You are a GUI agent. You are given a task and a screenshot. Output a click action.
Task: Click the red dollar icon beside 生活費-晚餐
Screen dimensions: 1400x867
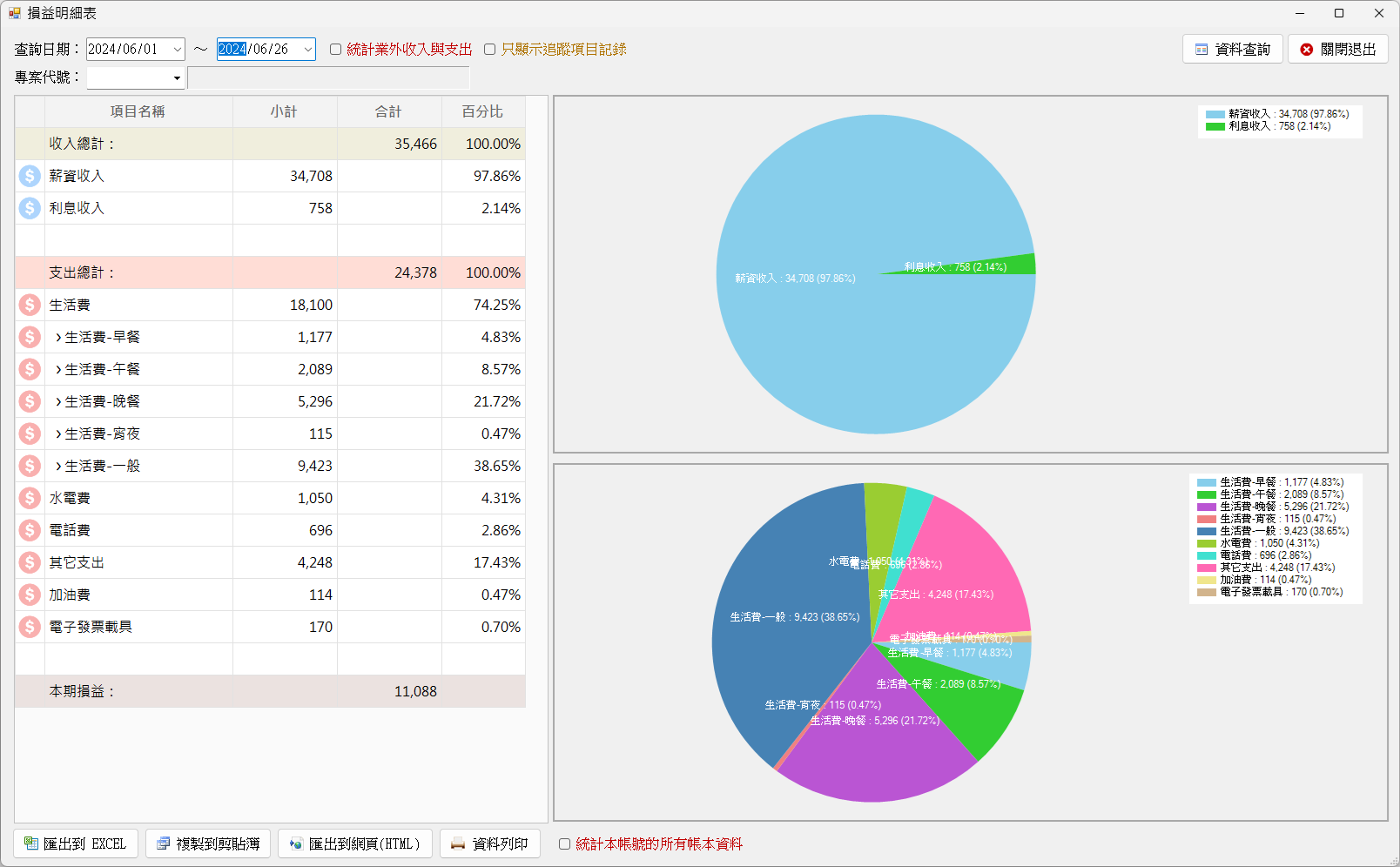(30, 401)
